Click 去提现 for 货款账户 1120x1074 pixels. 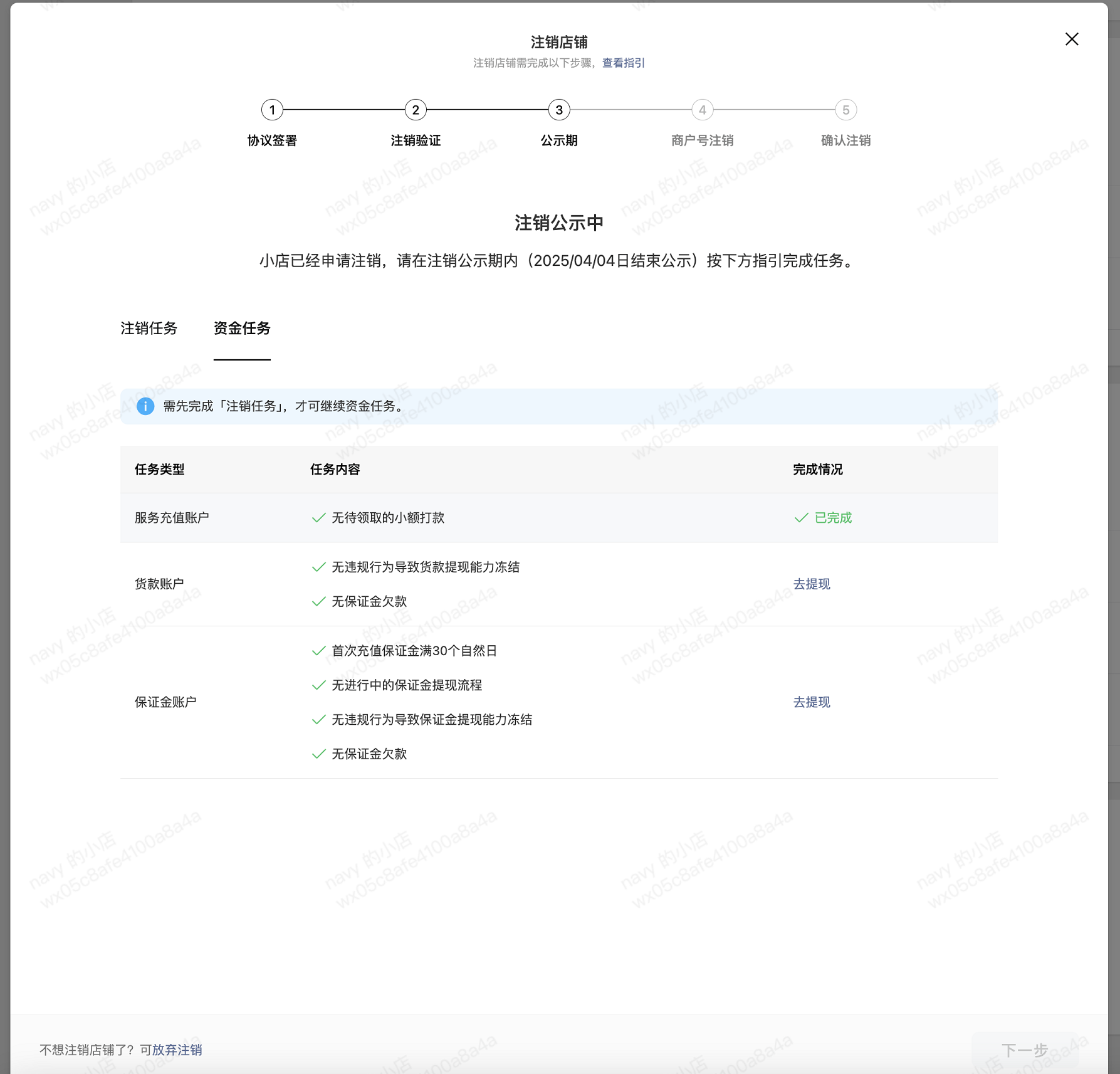(x=812, y=584)
